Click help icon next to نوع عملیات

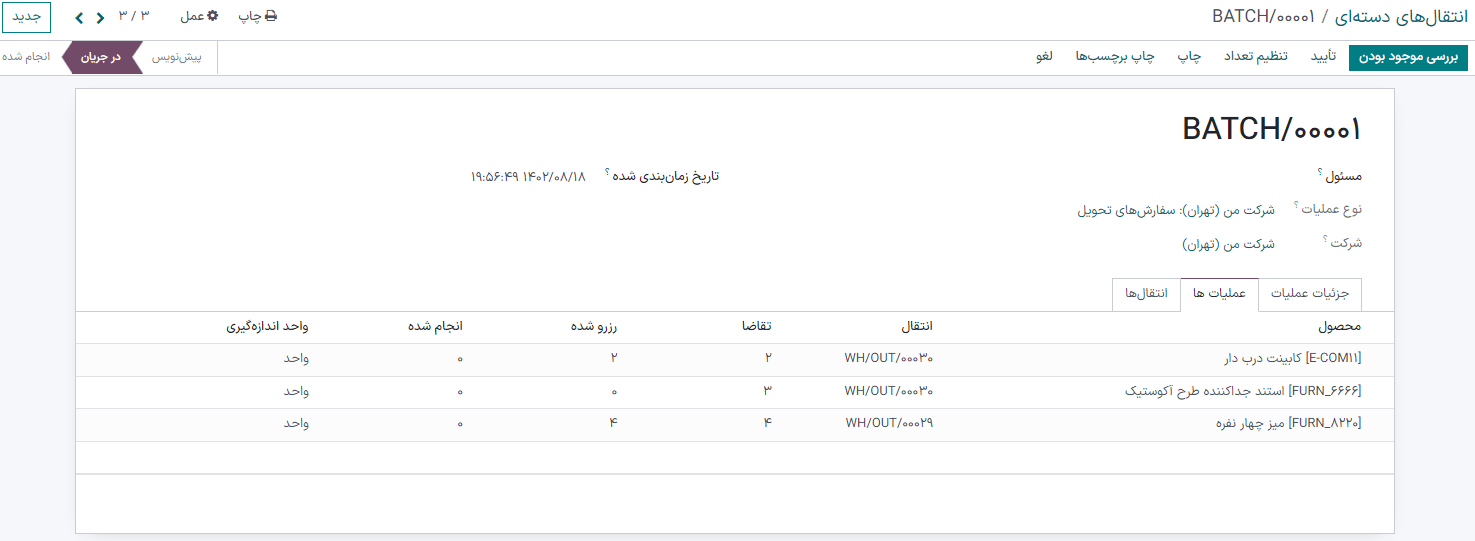[x=1296, y=205]
